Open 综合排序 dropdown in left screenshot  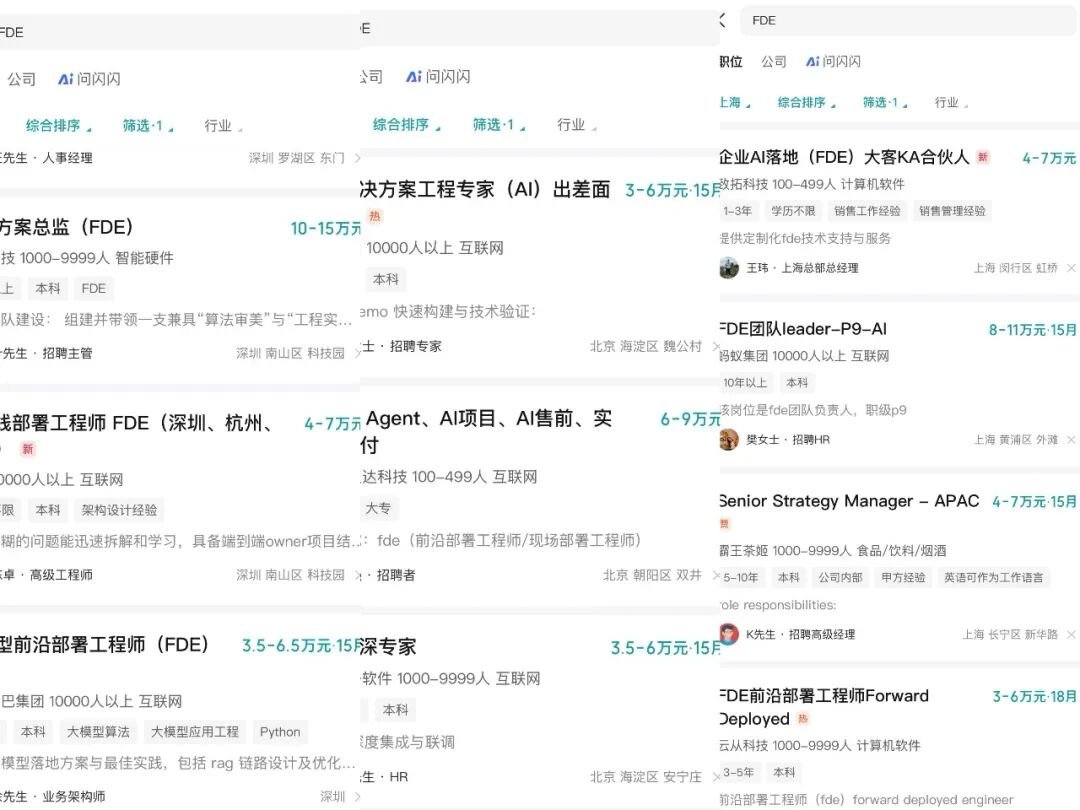coord(59,125)
